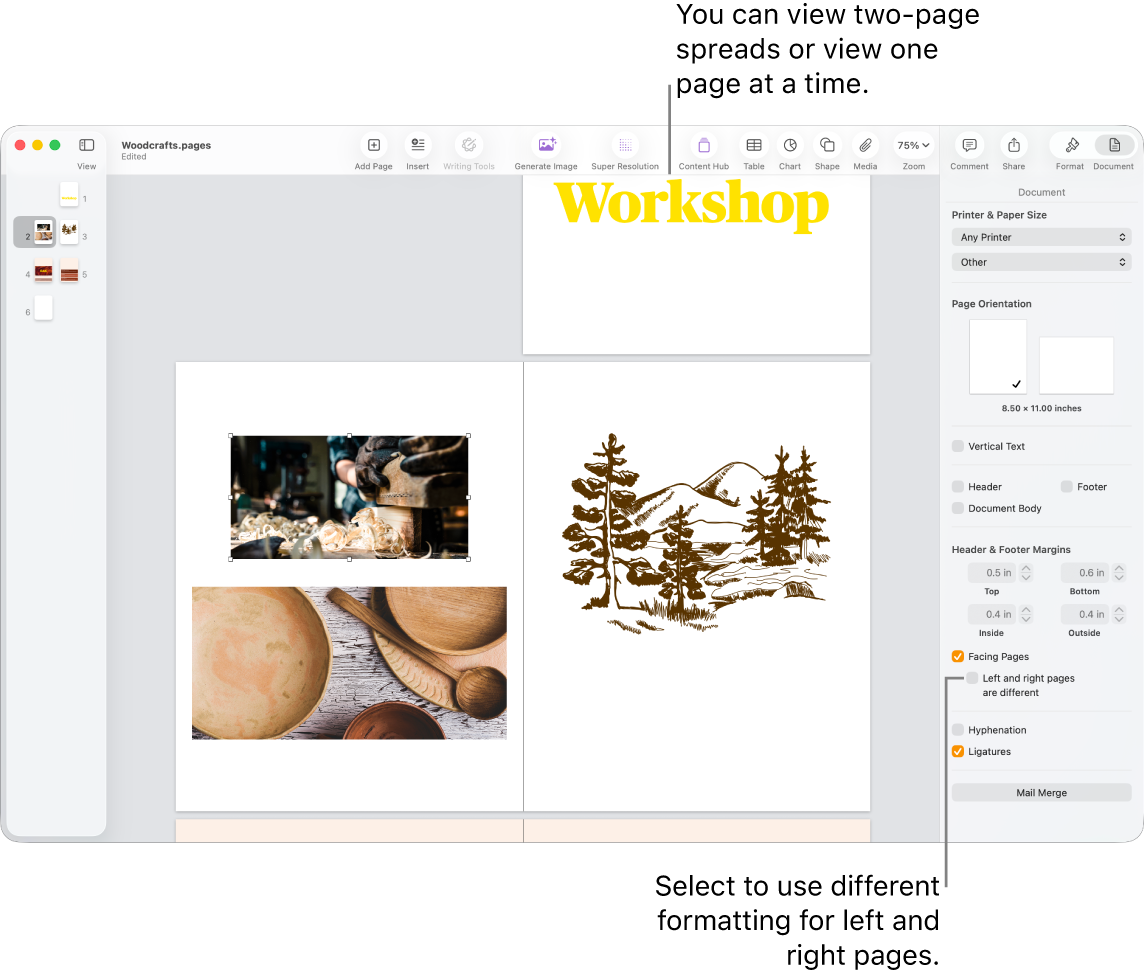This screenshot has width=1144, height=974.
Task: Click the Super Resolution icon
Action: (x=625, y=145)
